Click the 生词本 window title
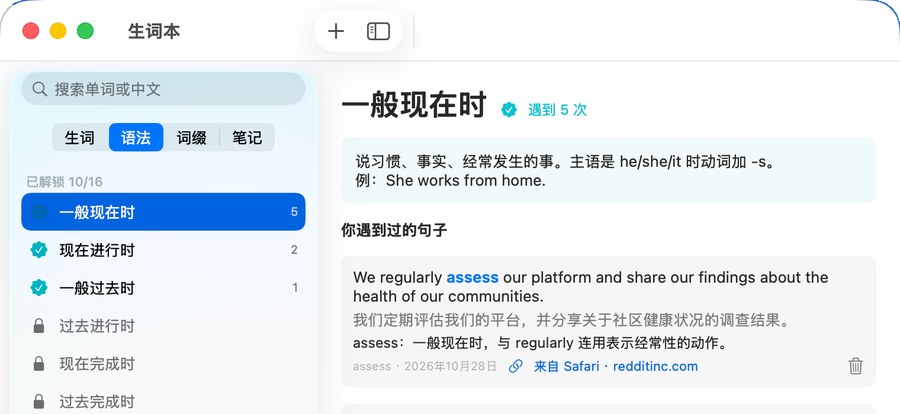The image size is (900, 414). pyautogui.click(x=154, y=31)
